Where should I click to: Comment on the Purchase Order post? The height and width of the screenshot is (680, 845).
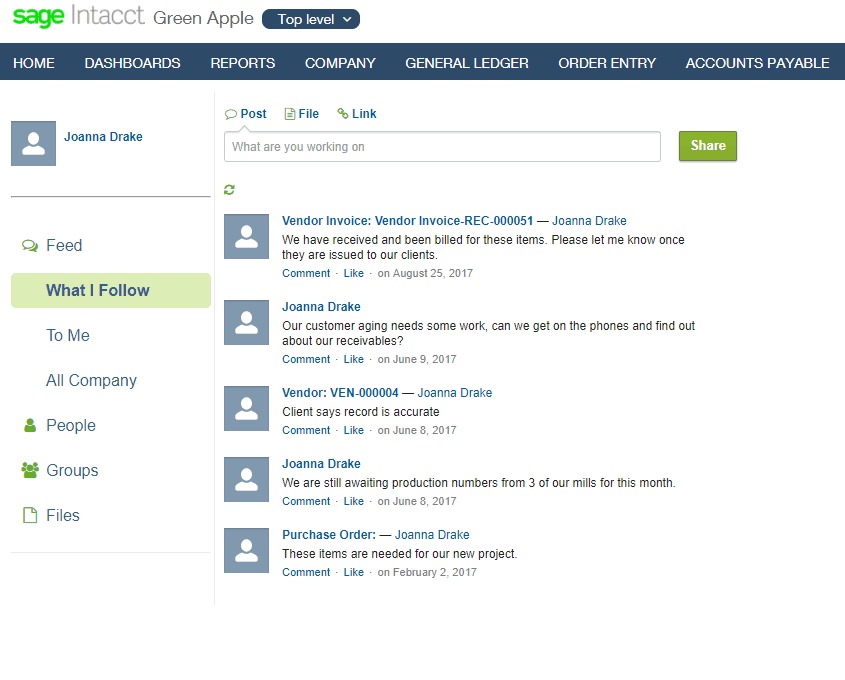[306, 573]
